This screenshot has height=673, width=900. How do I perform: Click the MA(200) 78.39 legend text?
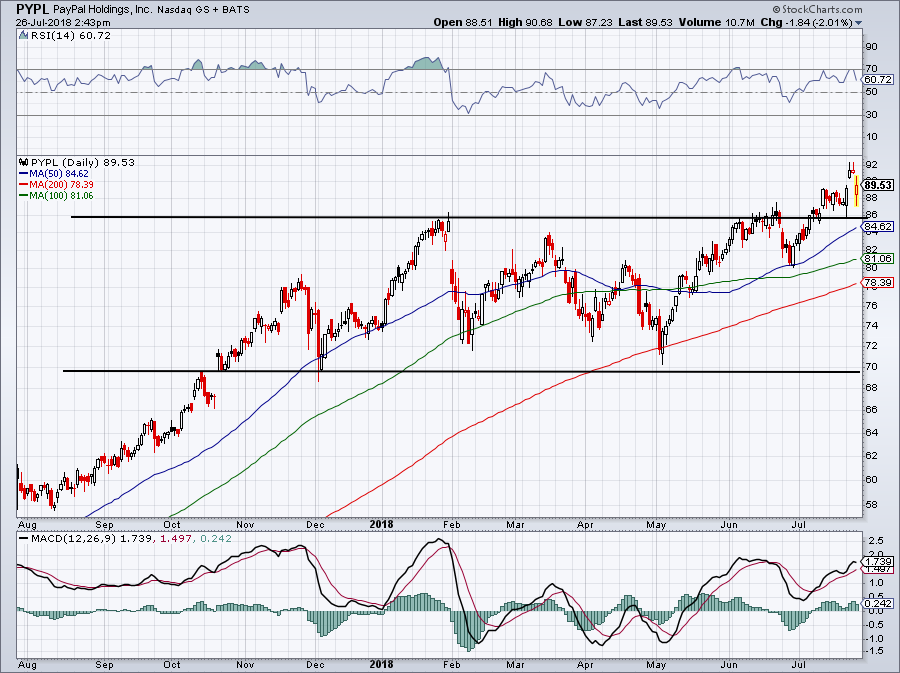coord(61,184)
